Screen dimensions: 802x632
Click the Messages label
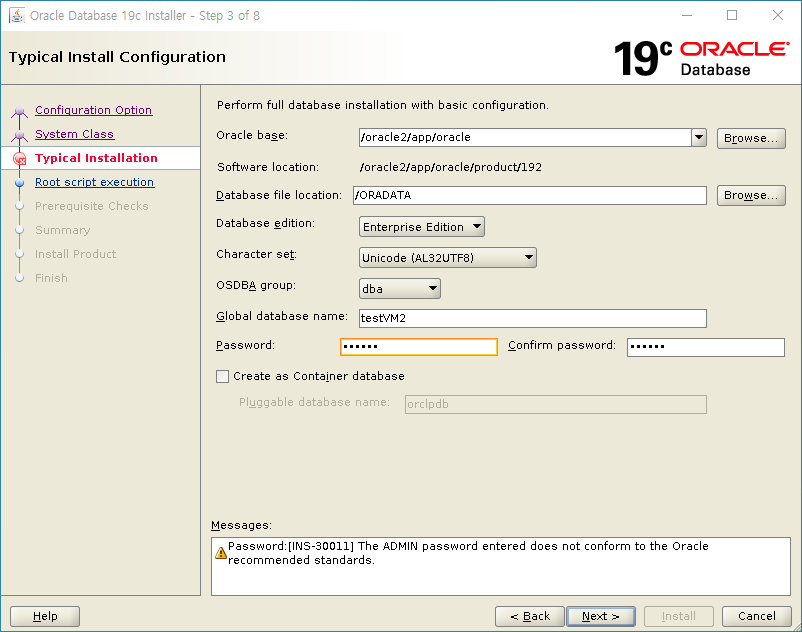(241, 525)
